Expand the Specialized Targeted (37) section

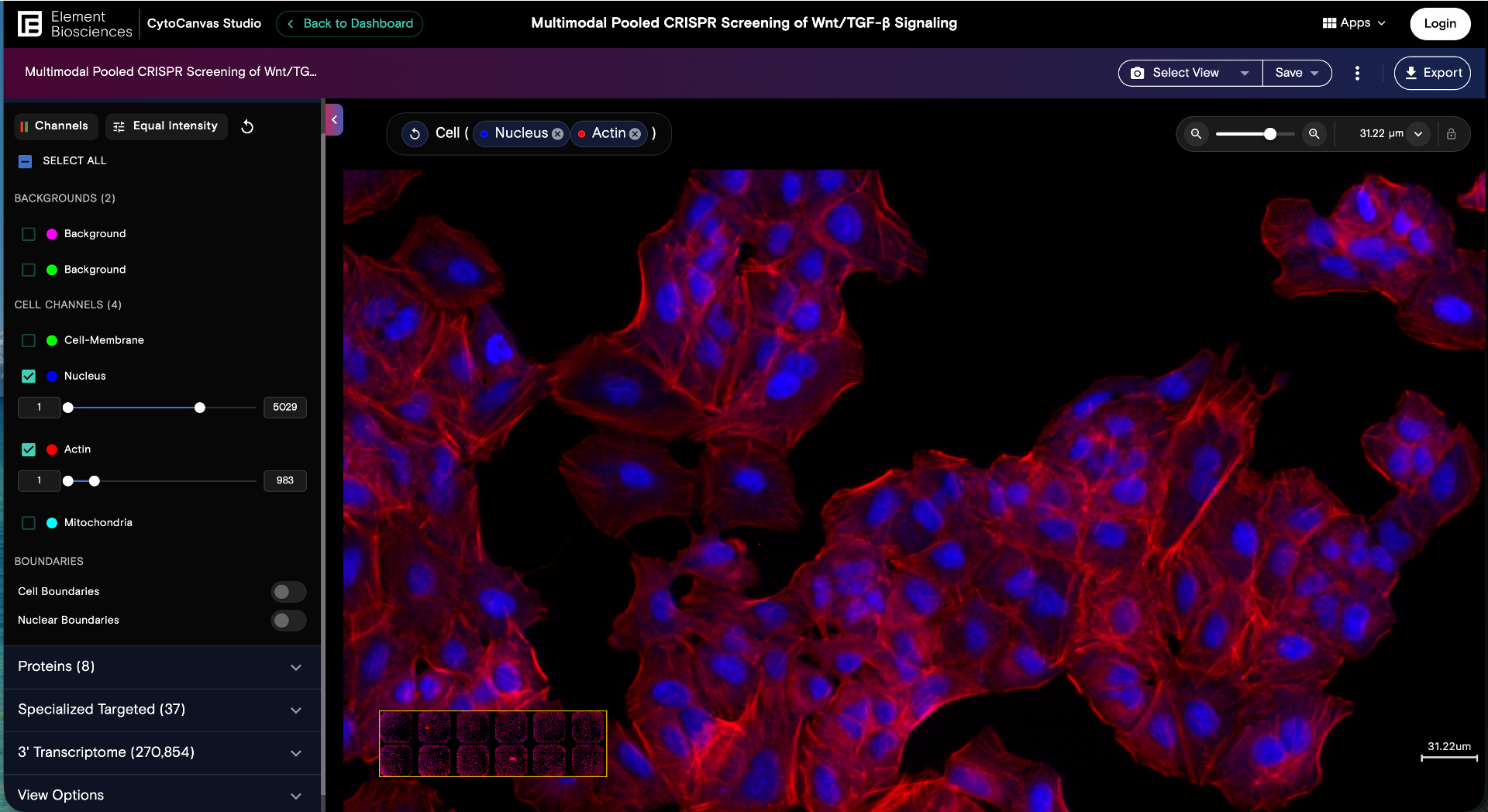161,710
